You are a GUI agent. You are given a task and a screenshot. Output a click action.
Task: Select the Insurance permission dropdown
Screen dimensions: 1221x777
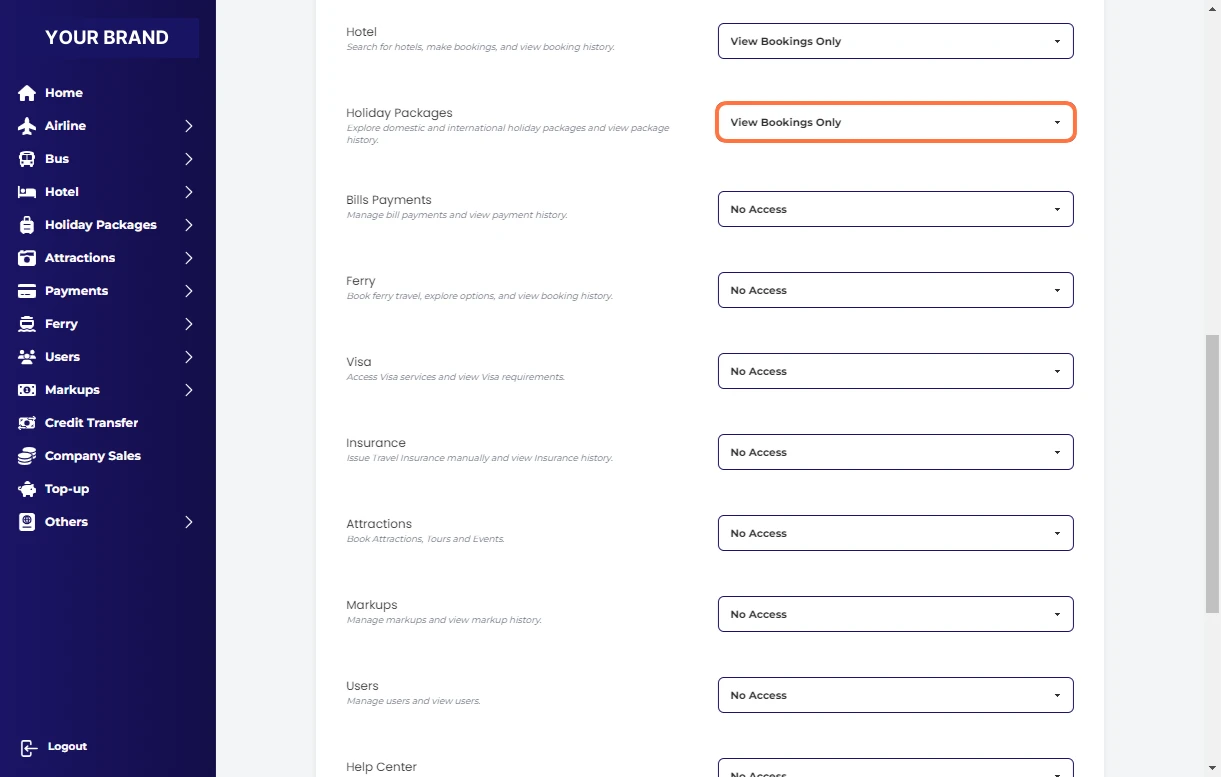(895, 452)
